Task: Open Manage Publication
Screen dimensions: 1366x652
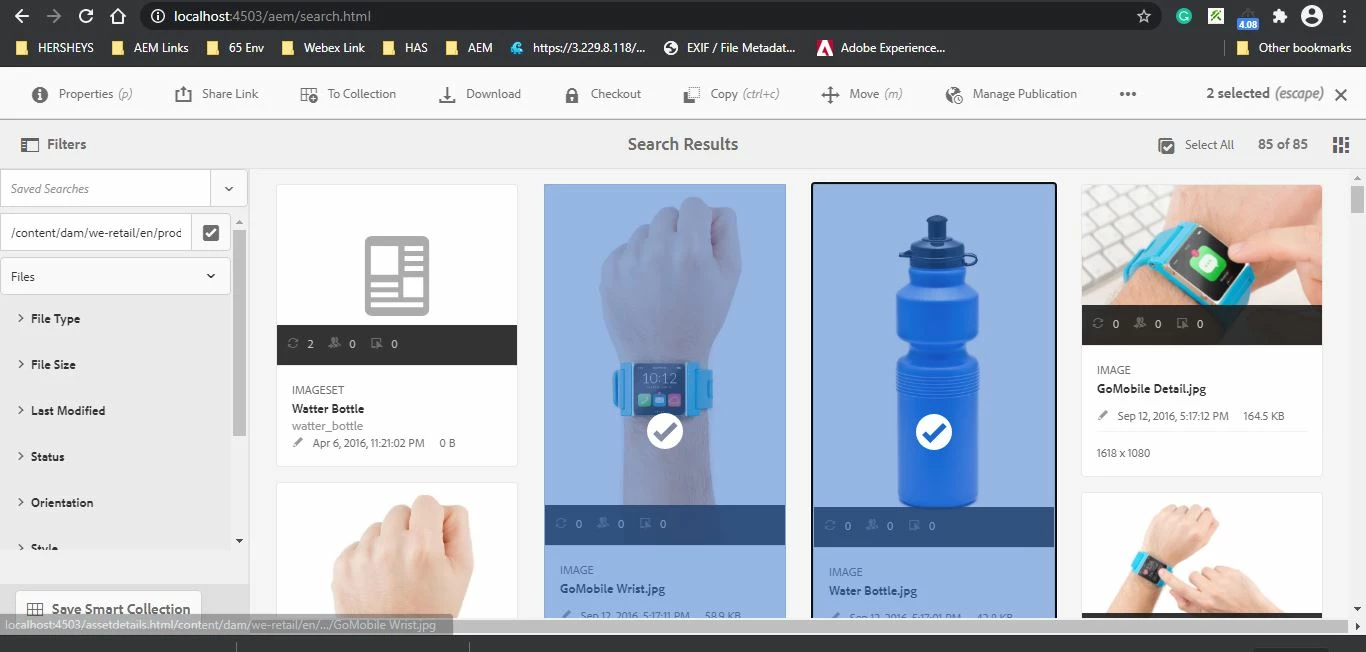Action: 1011,94
